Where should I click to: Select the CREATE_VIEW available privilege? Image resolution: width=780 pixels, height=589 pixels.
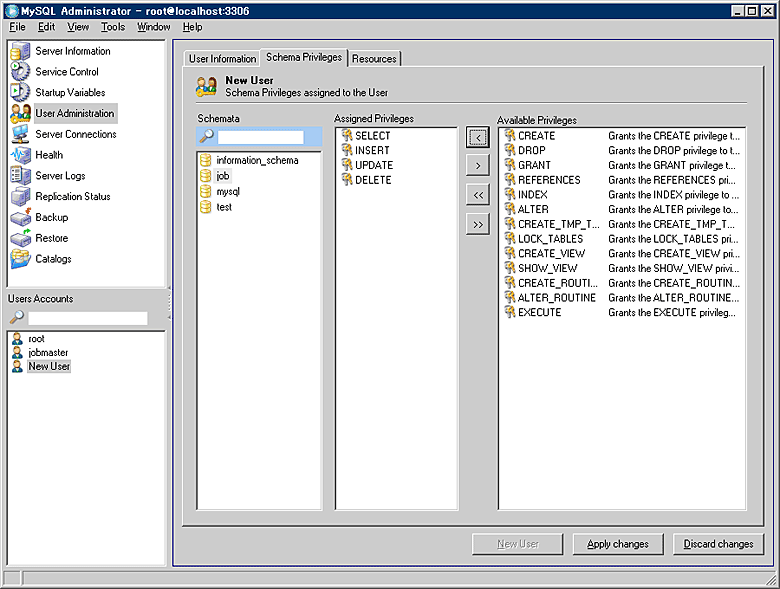551,254
